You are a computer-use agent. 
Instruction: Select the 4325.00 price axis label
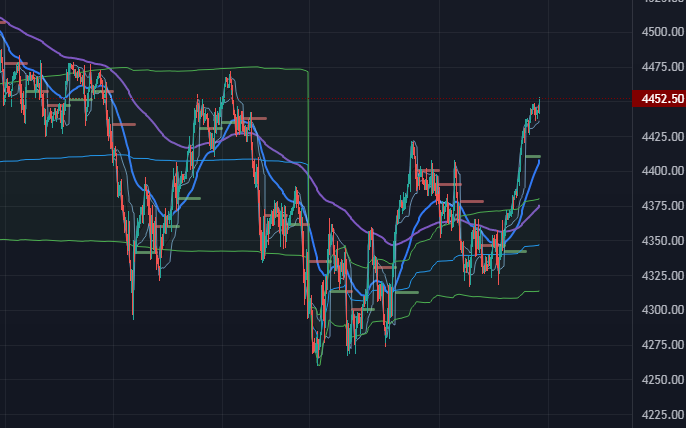click(x=662, y=276)
